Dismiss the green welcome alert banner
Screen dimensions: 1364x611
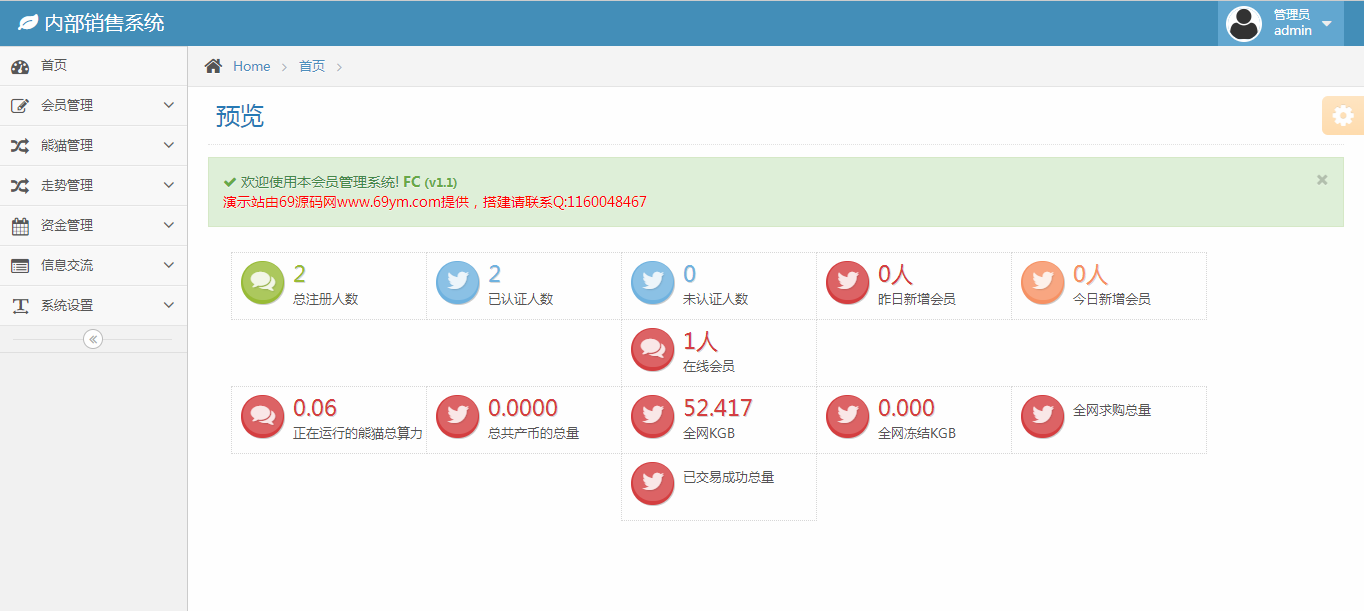(1322, 180)
